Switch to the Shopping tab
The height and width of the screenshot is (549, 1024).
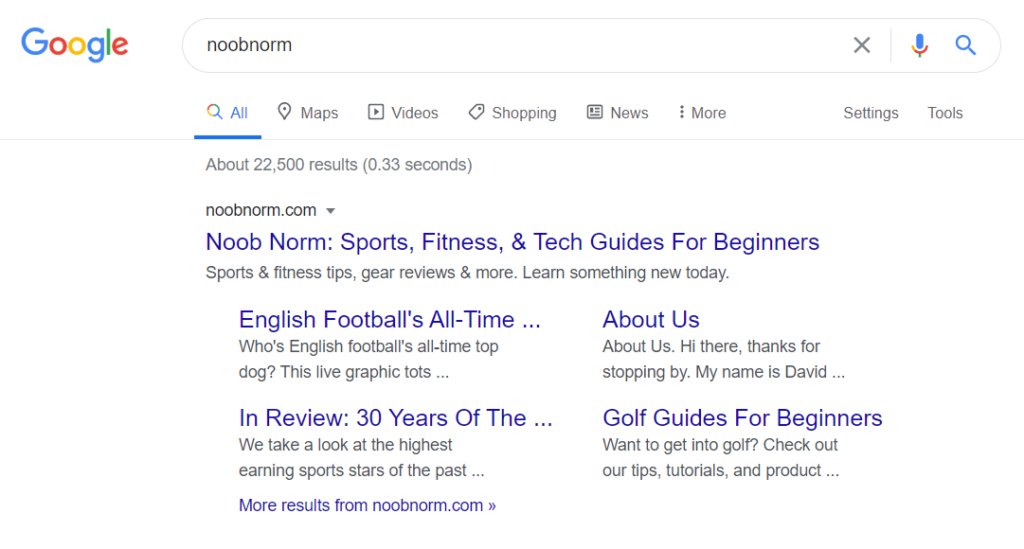513,113
